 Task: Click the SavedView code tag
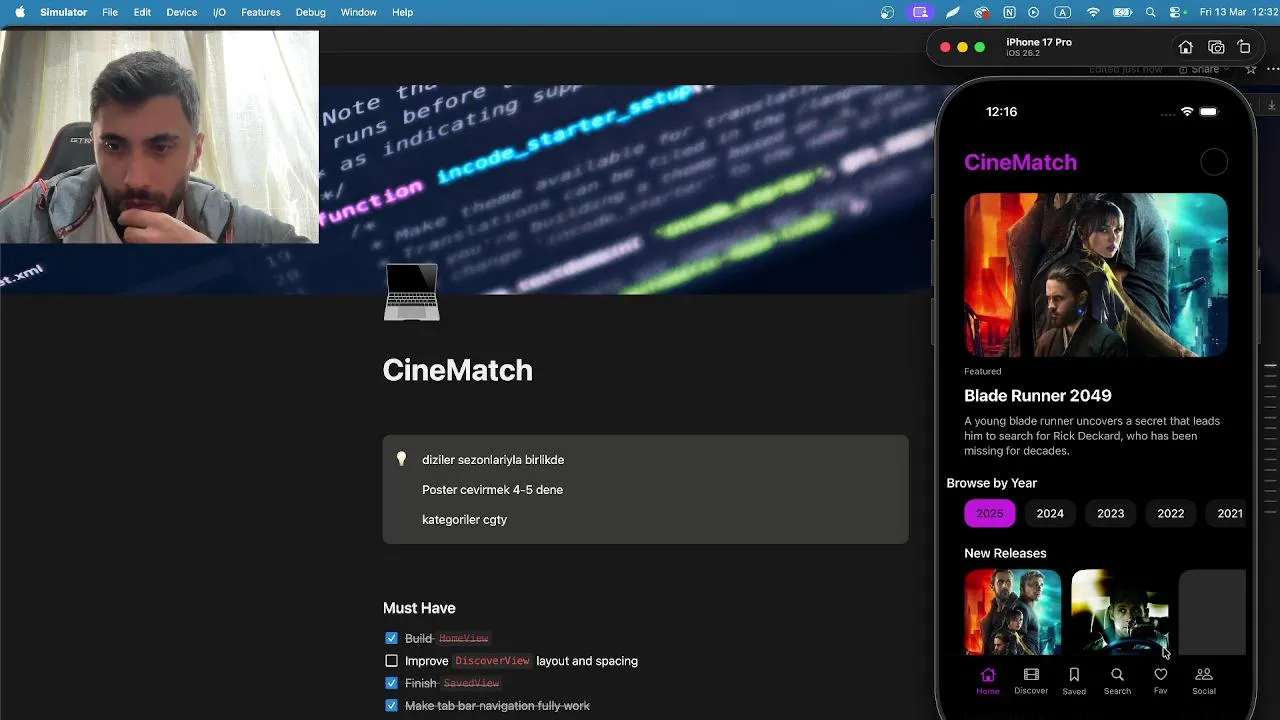(x=471, y=683)
